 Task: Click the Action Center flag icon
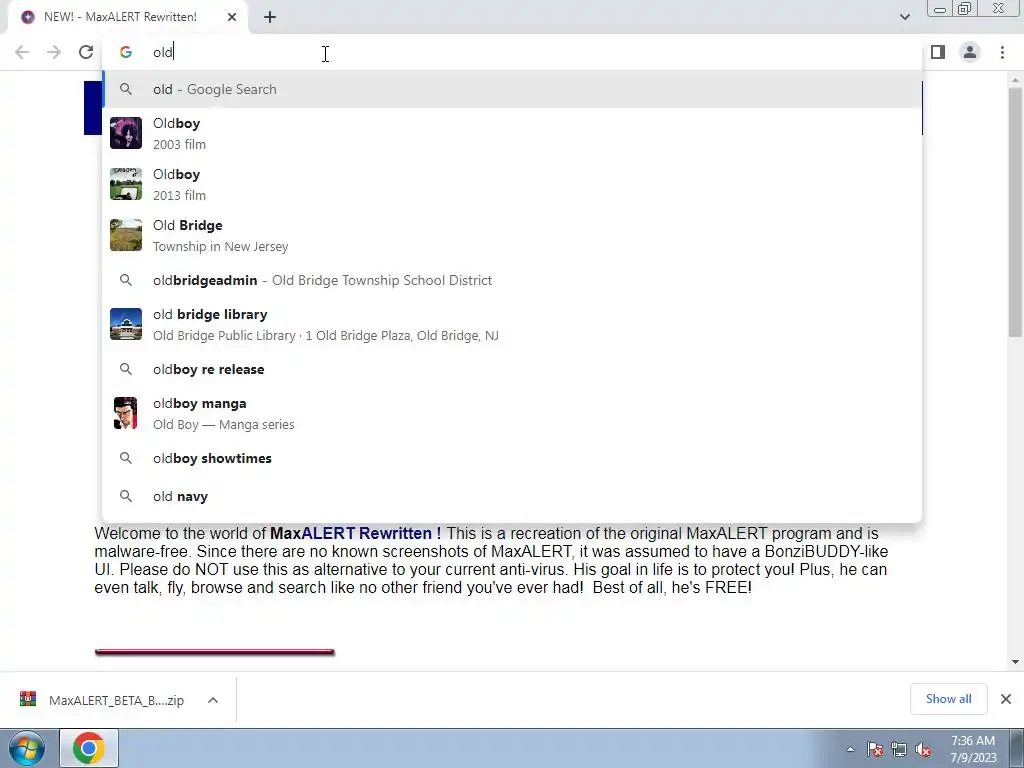875,750
